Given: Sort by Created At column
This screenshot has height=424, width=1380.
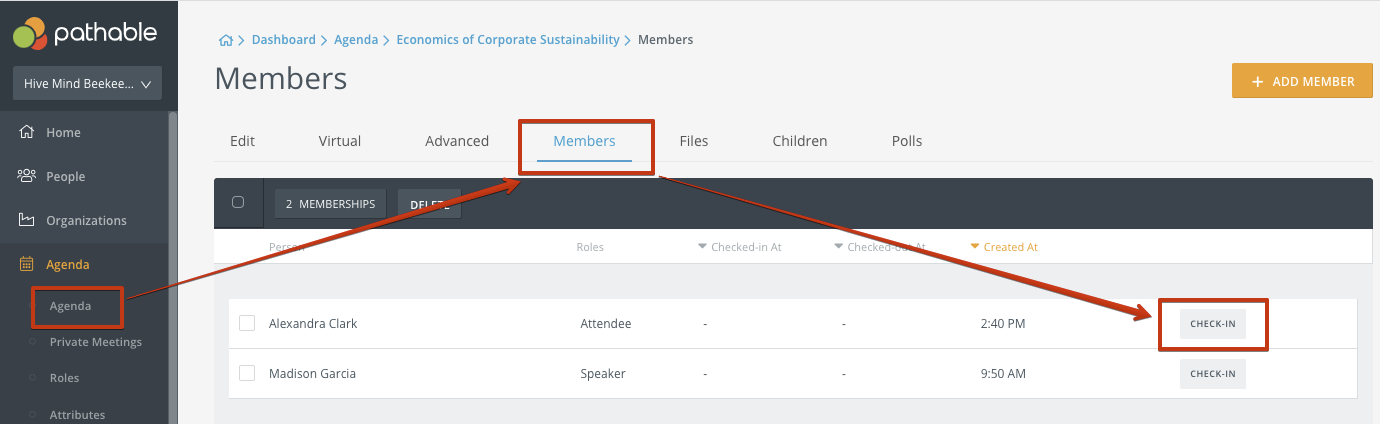Looking at the screenshot, I should (x=1004, y=247).
